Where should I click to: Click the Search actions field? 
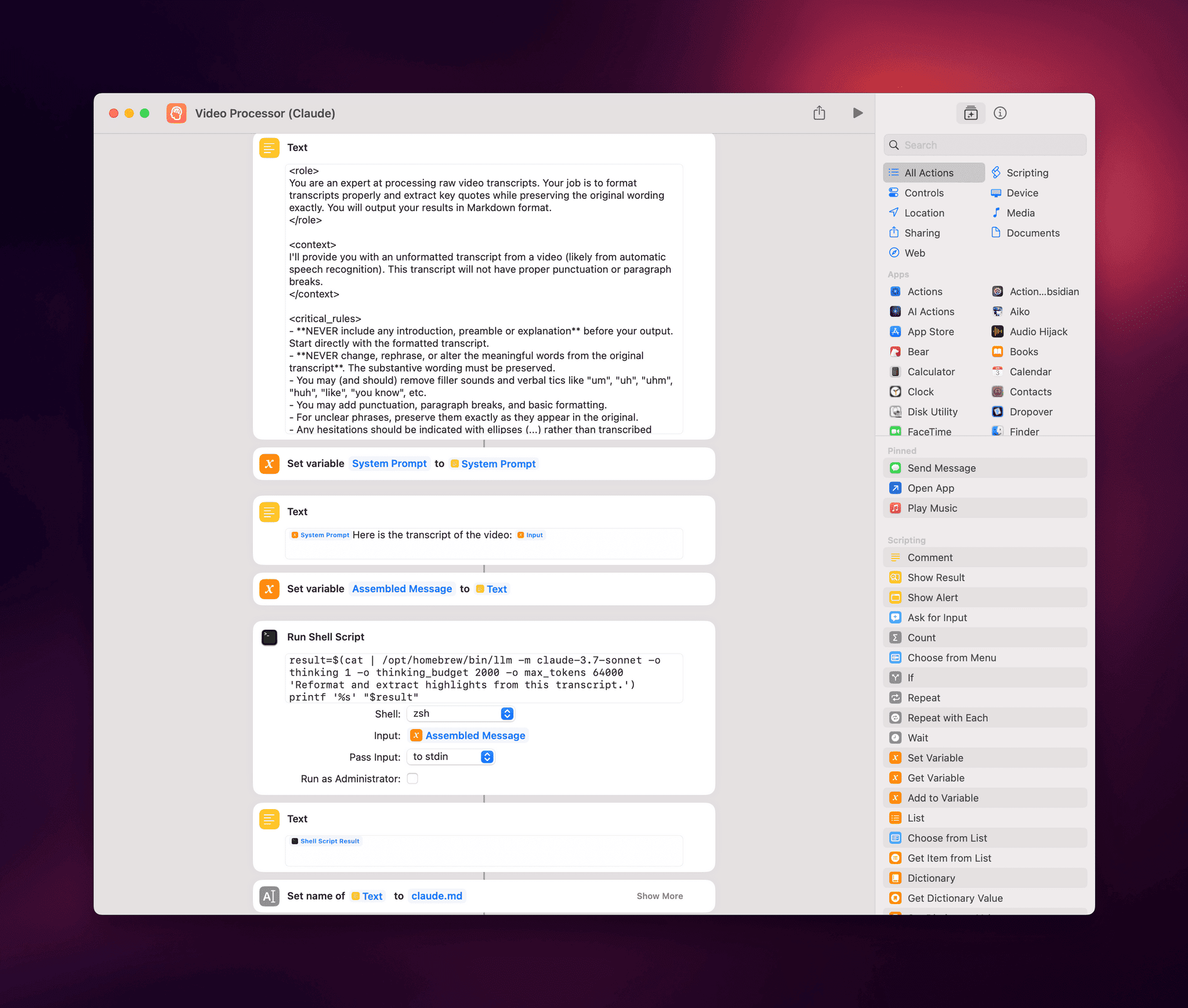(985, 145)
